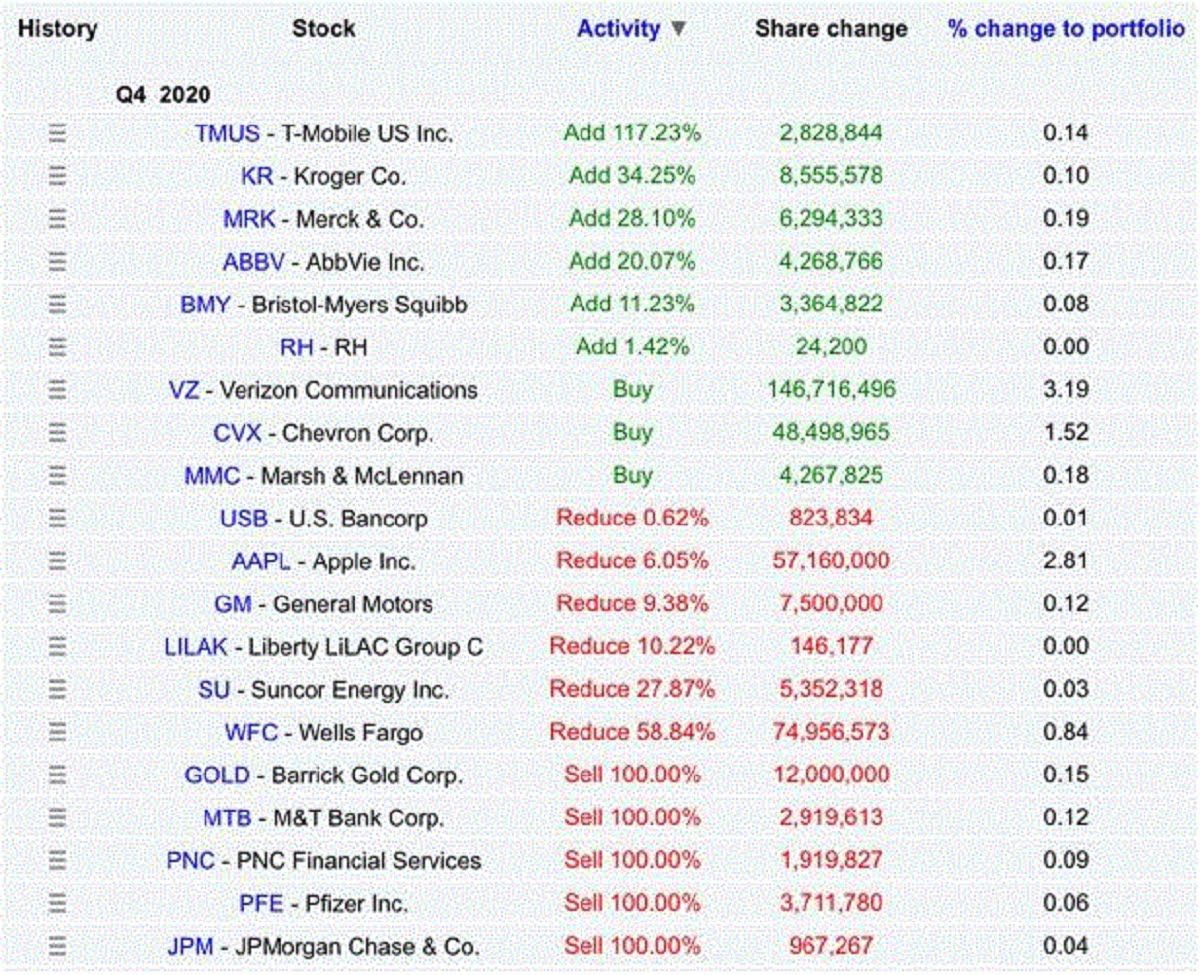The height and width of the screenshot is (975, 1200).
Task: Click history icon for JPMorgan Chase row
Action: click(x=58, y=945)
